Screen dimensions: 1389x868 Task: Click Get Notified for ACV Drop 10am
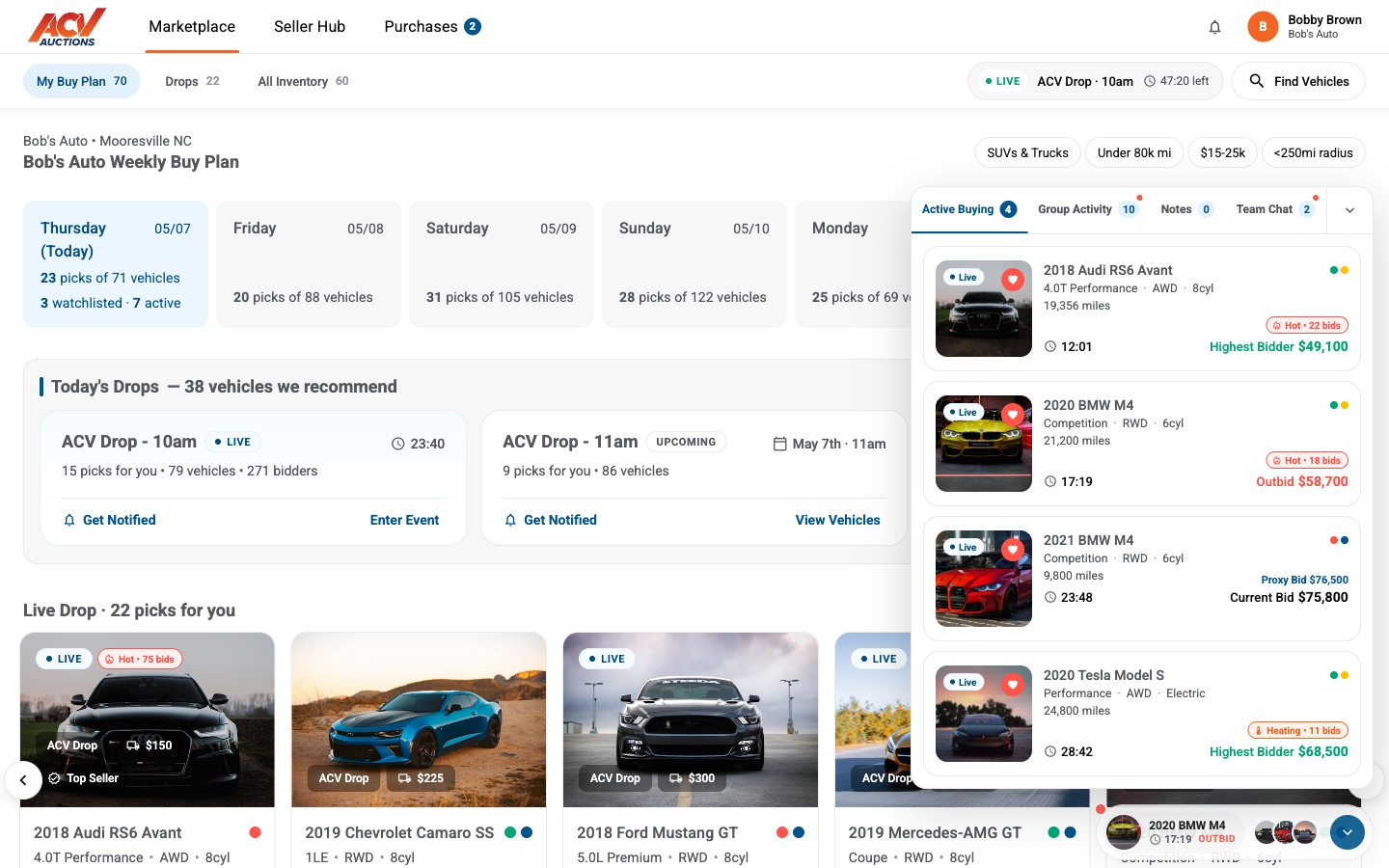pos(109,520)
